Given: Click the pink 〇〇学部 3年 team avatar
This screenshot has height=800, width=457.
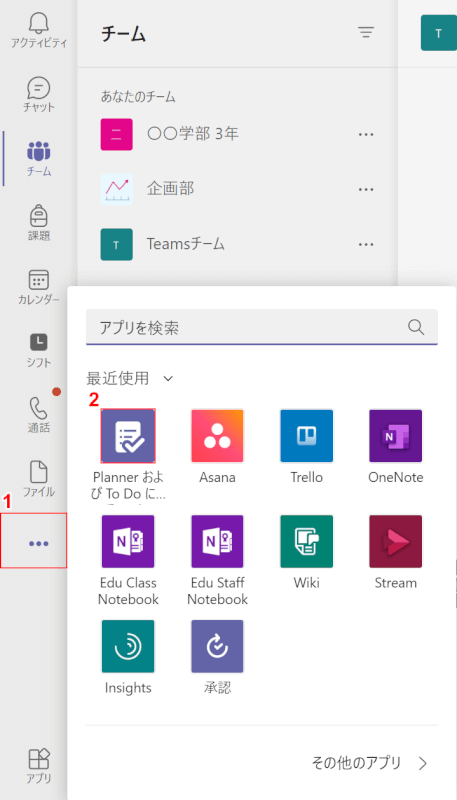Looking at the screenshot, I should click(116, 134).
